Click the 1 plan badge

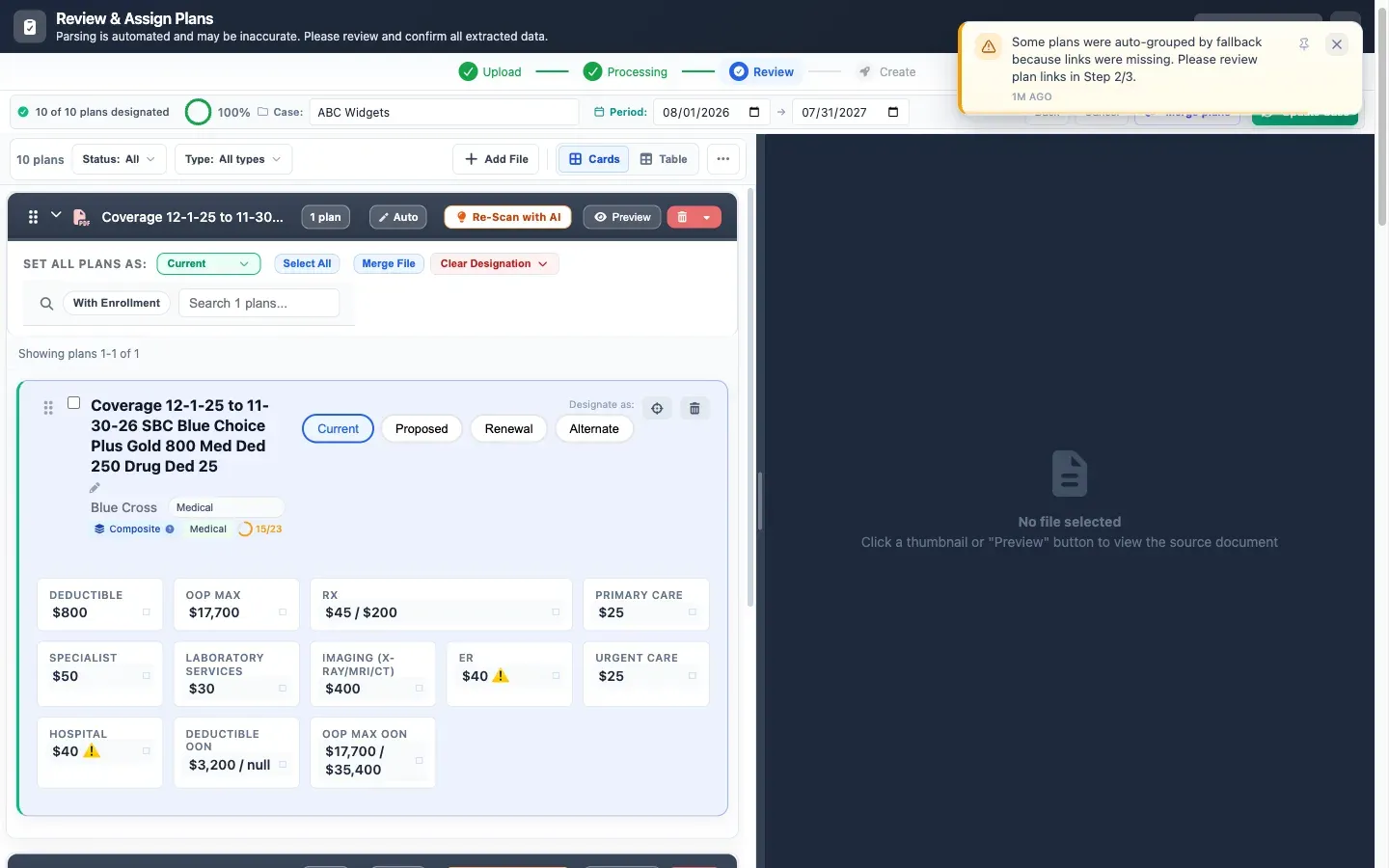point(325,217)
